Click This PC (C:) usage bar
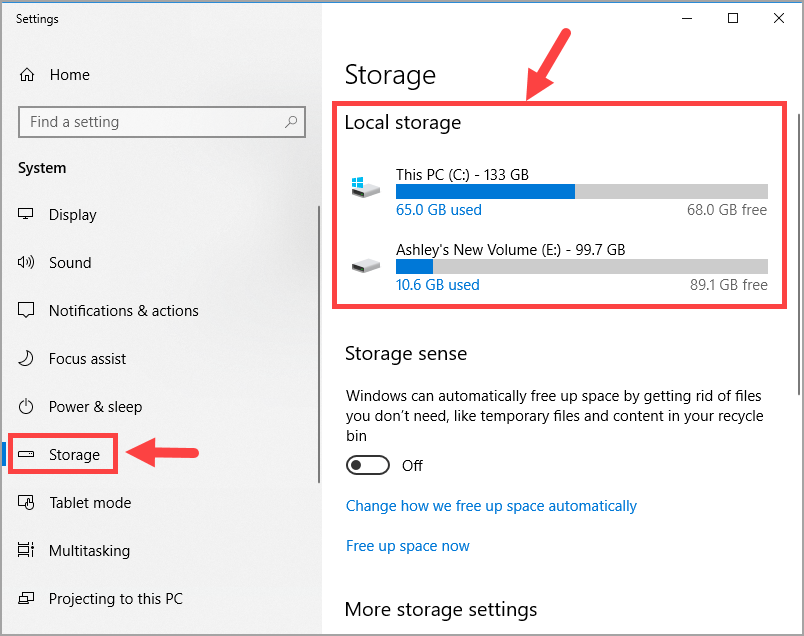Viewport: 804px width, 636px height. [581, 192]
